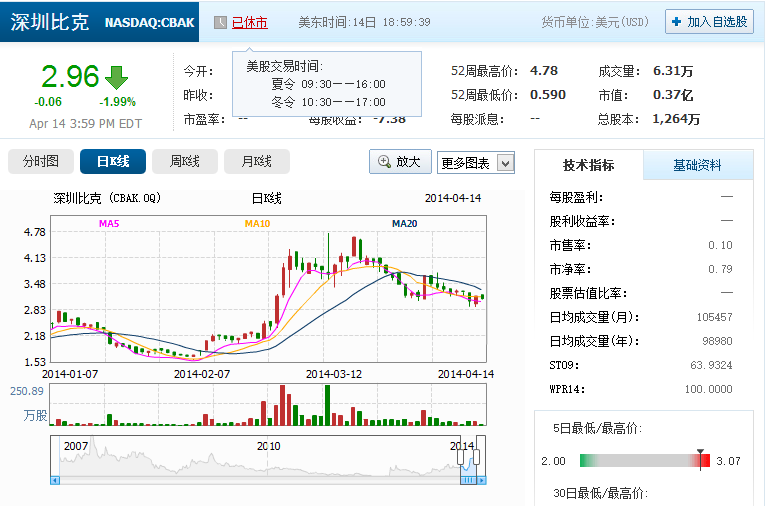Switch to the 基础资料 tab
Image resolution: width=766 pixels, height=506 pixels.
[697, 165]
